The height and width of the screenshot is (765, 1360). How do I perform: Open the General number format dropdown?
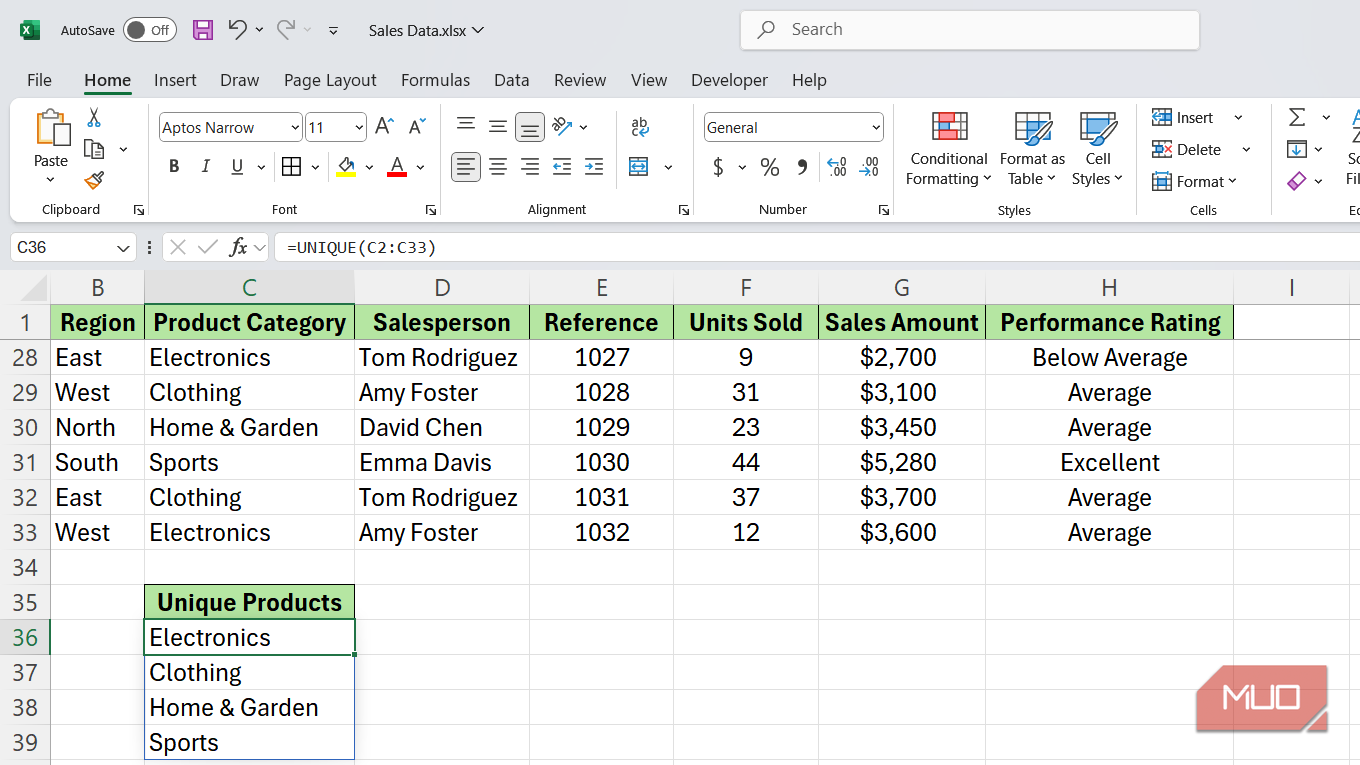[876, 128]
